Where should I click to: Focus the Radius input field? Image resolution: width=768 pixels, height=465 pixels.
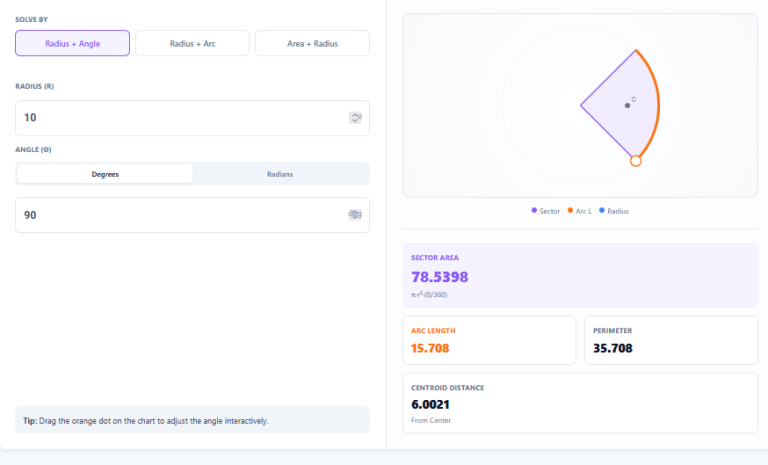[x=180, y=118]
